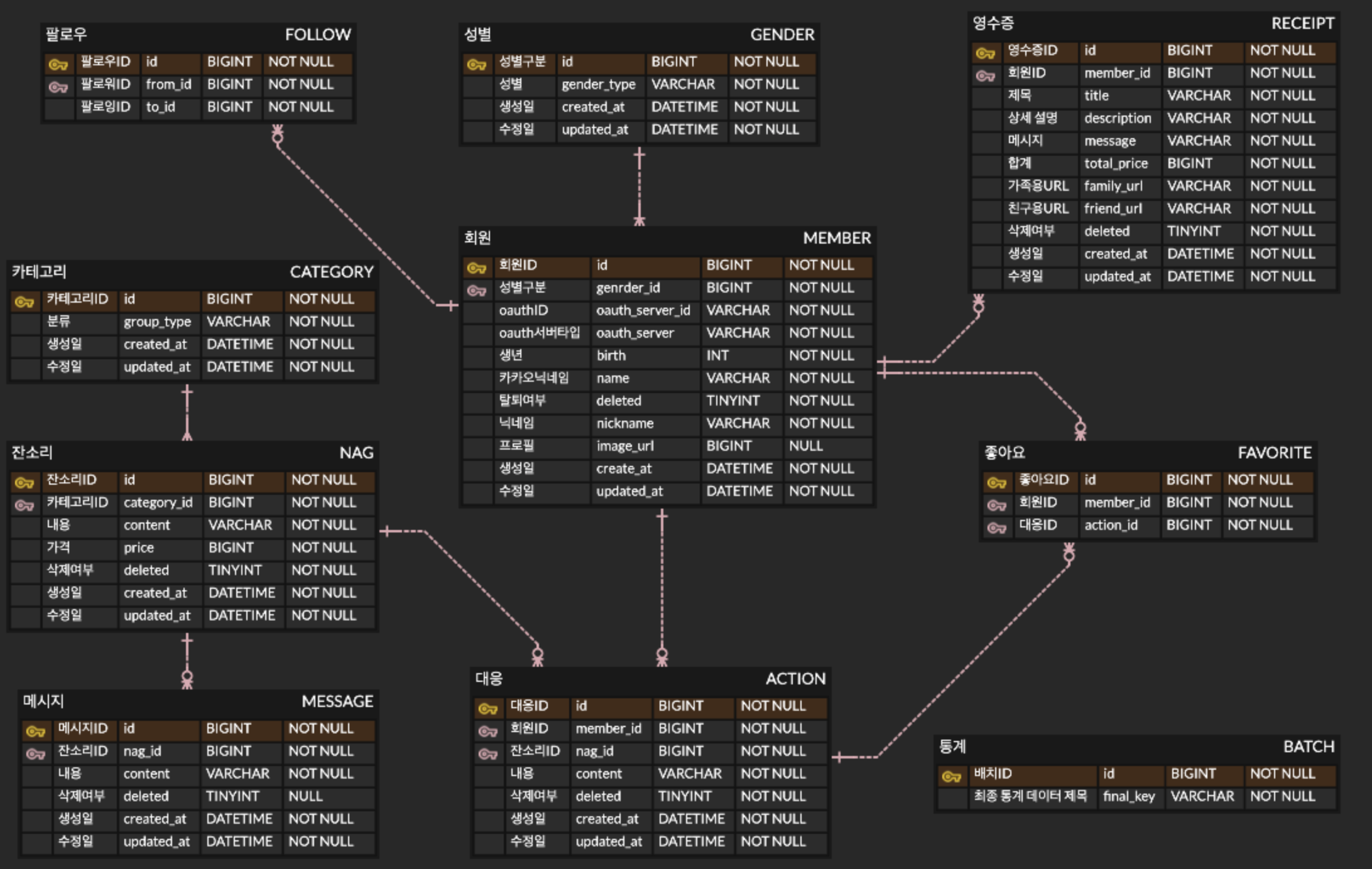Click the primary key icon in FOLLOW table

coord(58,64)
